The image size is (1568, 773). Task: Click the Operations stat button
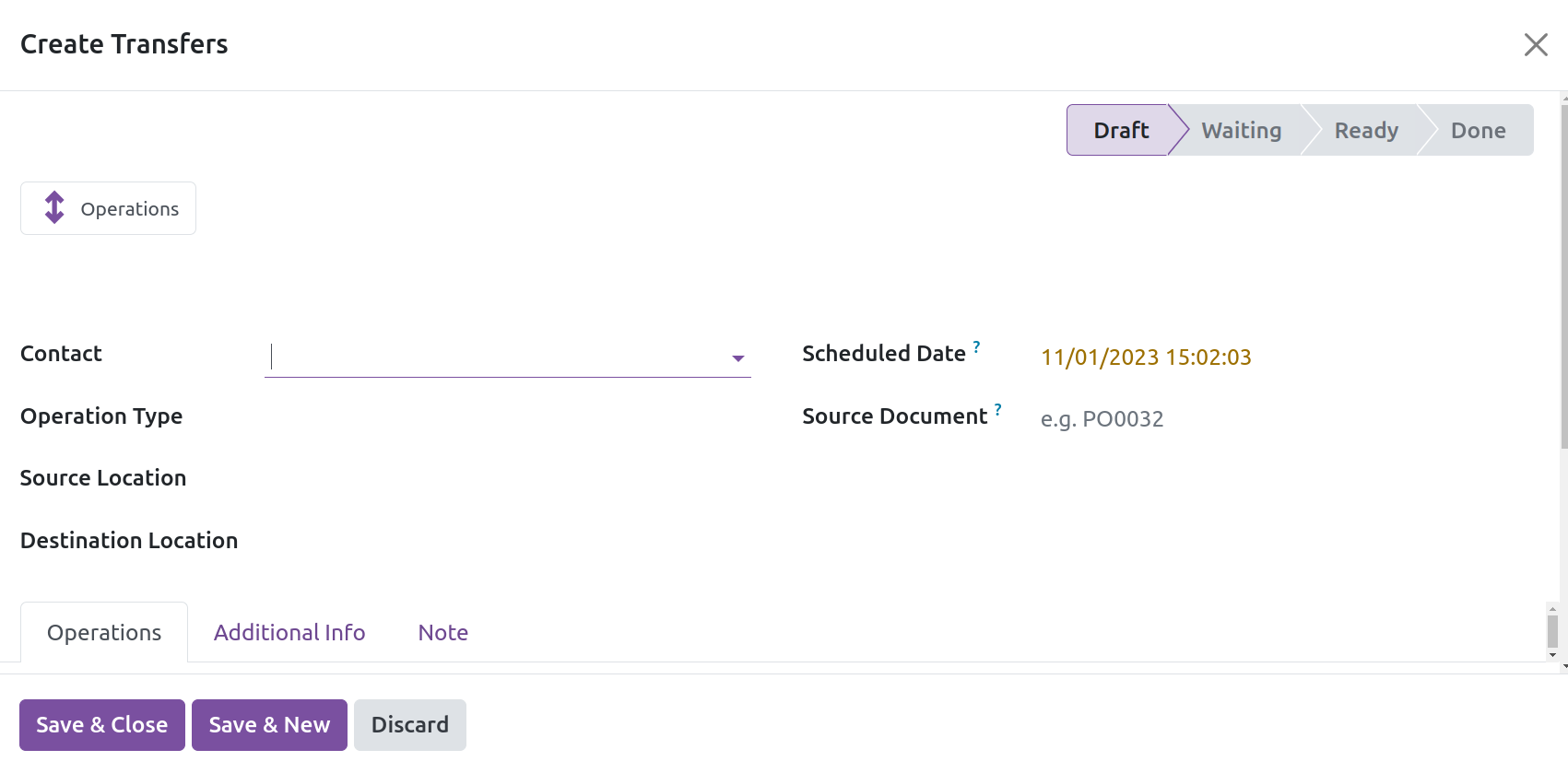click(109, 209)
